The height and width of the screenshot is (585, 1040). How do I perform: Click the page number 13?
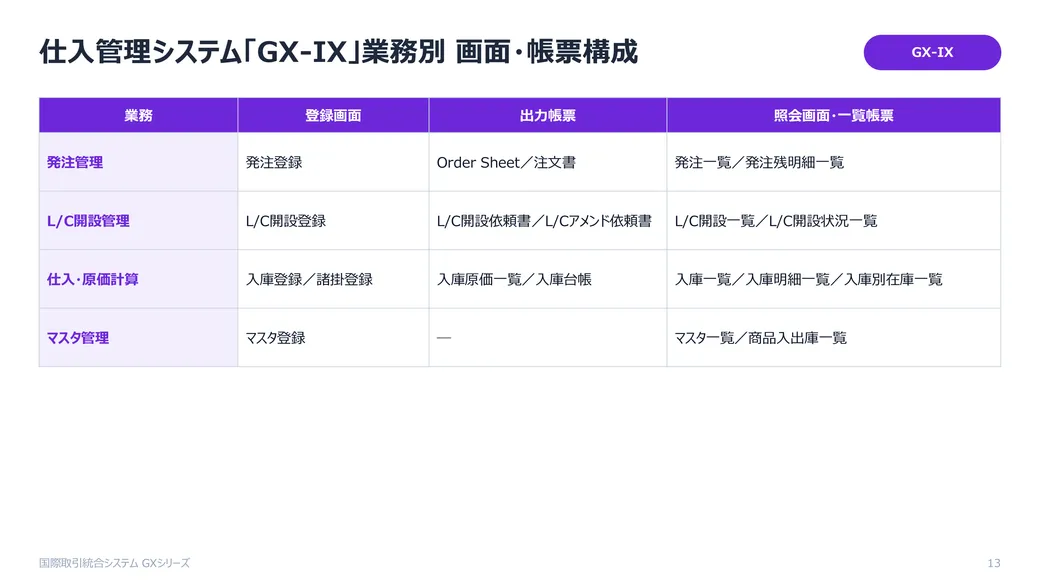pyautogui.click(x=994, y=563)
